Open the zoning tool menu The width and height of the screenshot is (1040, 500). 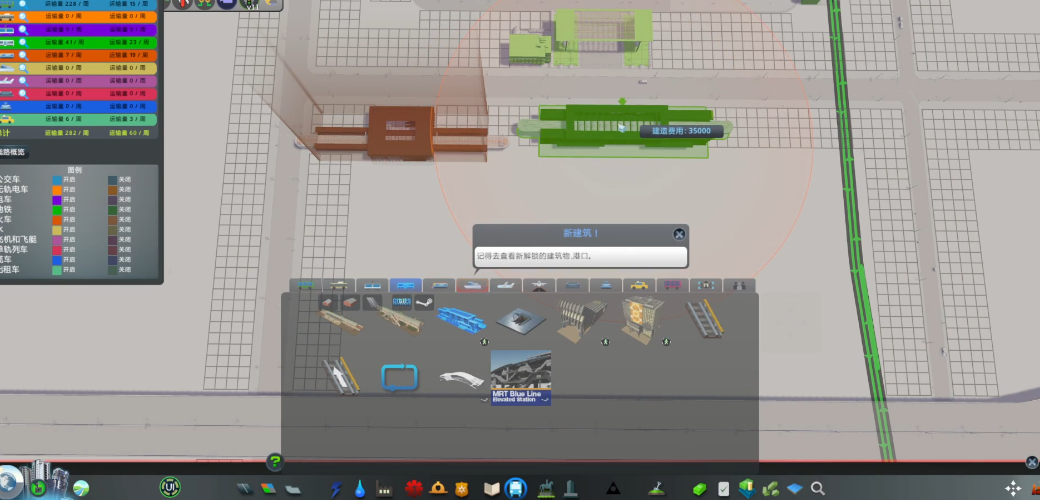click(x=269, y=489)
